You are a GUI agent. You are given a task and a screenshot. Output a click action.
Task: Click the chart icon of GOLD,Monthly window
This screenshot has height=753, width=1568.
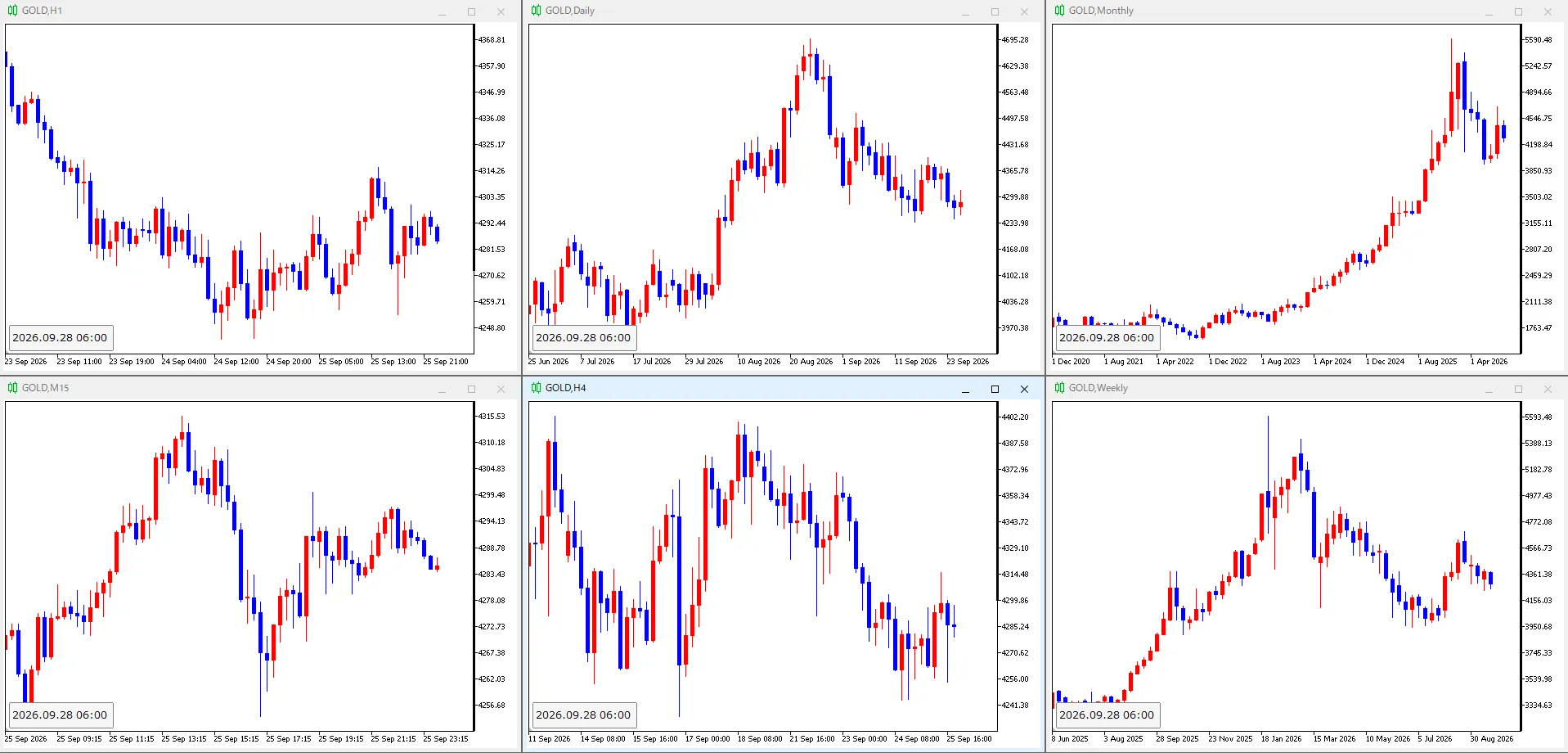(1059, 11)
